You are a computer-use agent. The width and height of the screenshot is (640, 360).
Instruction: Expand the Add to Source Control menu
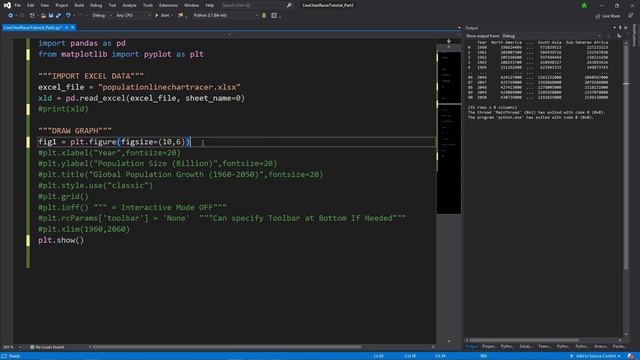pos(596,356)
